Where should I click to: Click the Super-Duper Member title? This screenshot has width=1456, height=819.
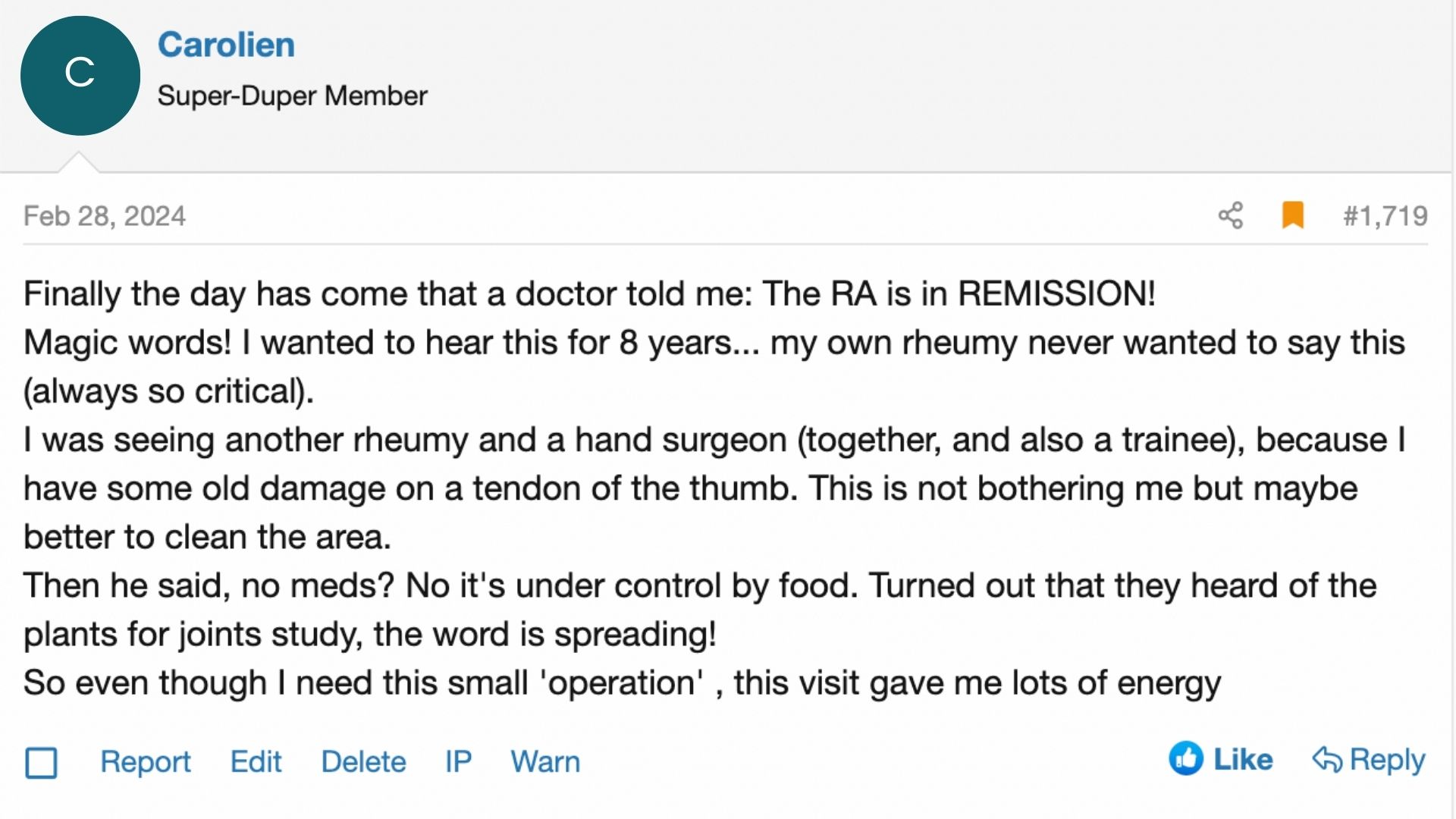[x=293, y=96]
